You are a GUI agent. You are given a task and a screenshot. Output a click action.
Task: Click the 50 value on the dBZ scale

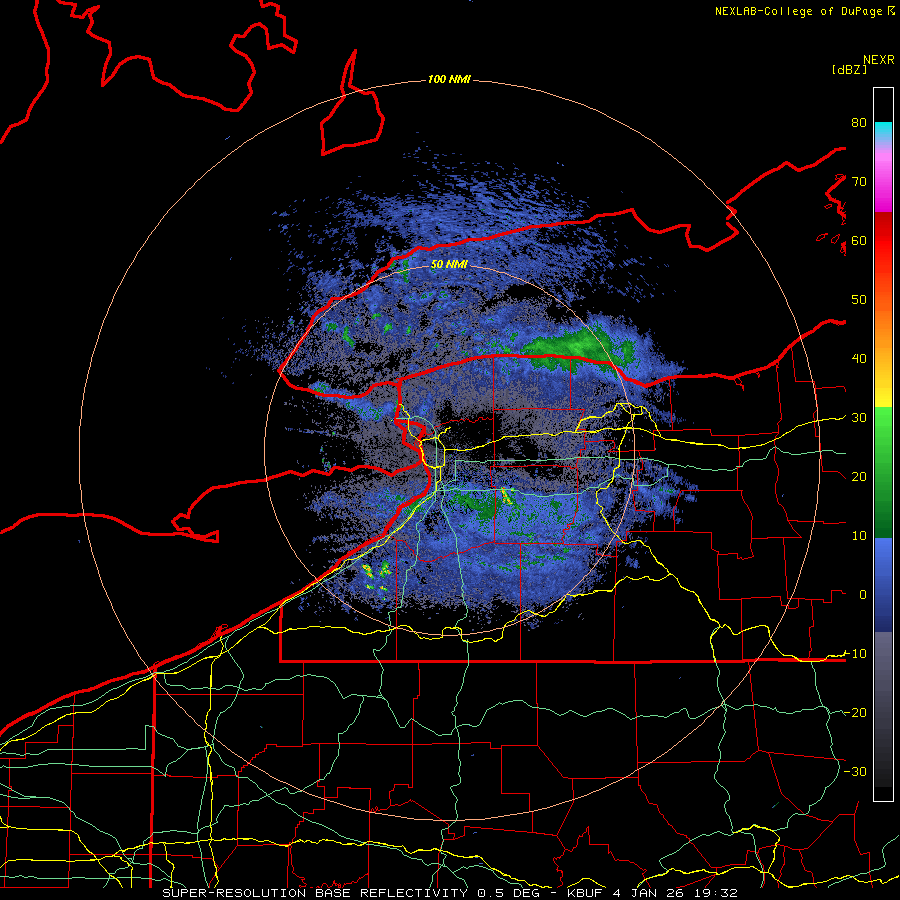point(859,300)
